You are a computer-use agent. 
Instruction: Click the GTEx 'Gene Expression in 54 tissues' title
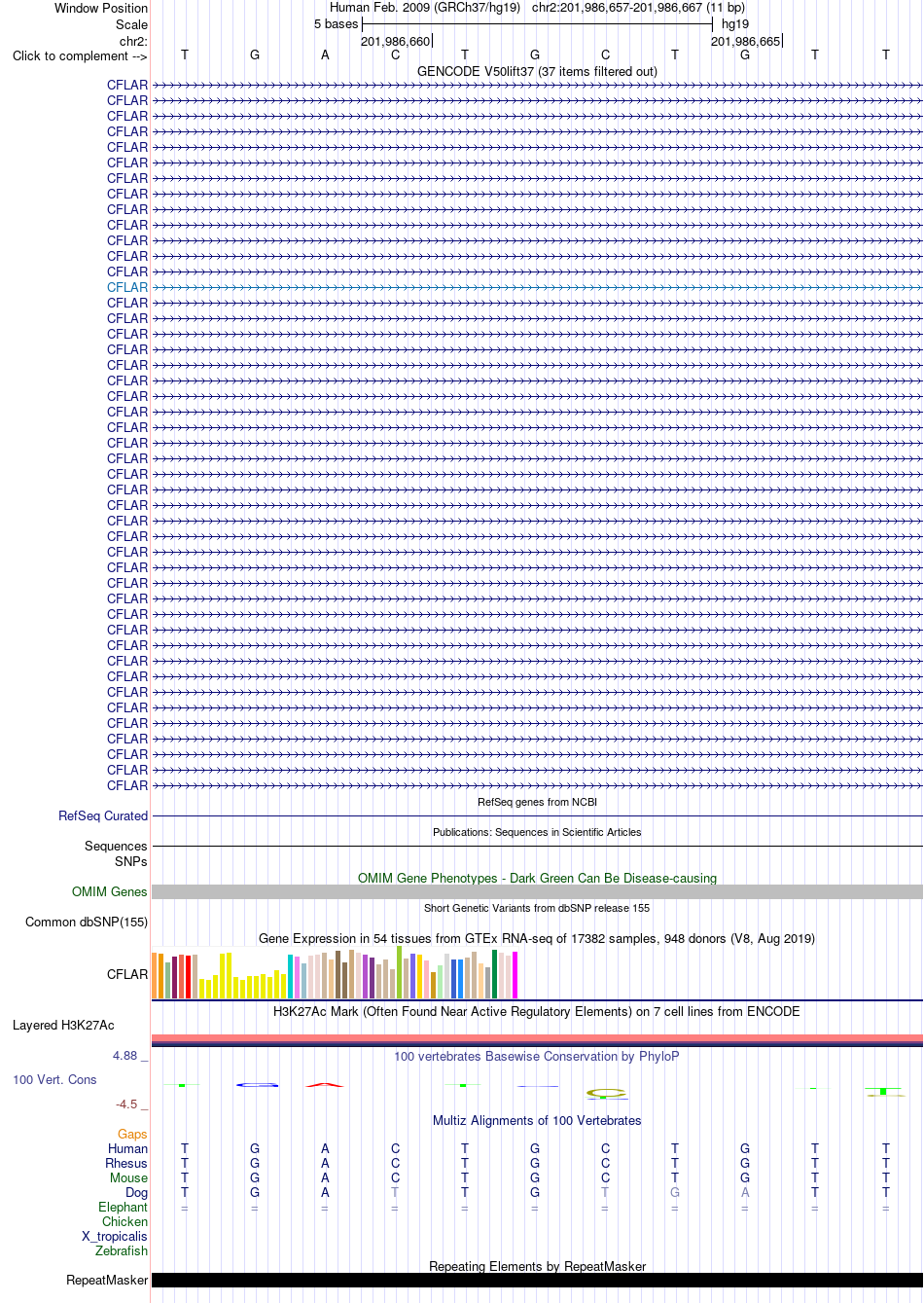click(x=537, y=938)
